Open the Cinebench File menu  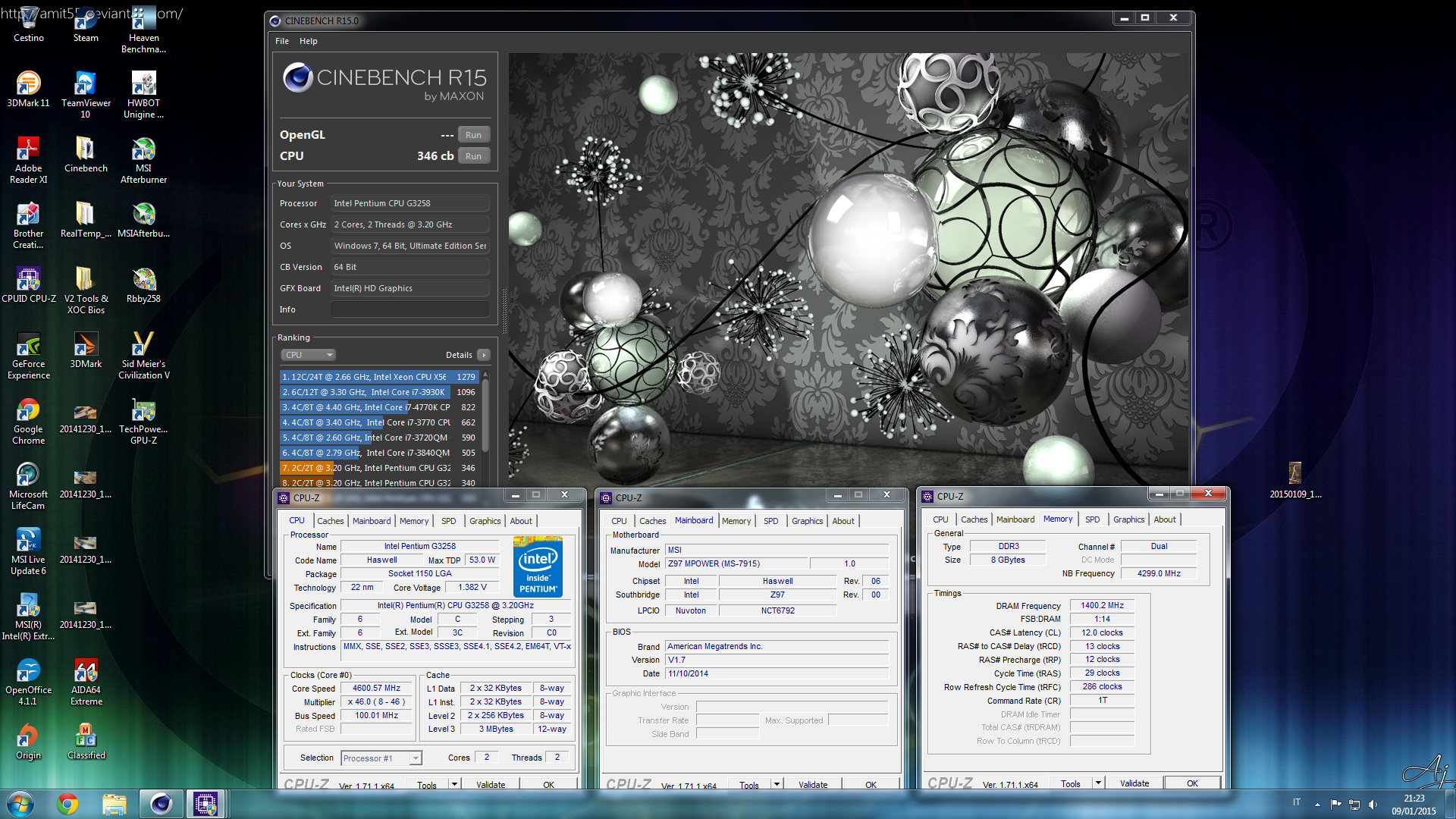tap(282, 41)
